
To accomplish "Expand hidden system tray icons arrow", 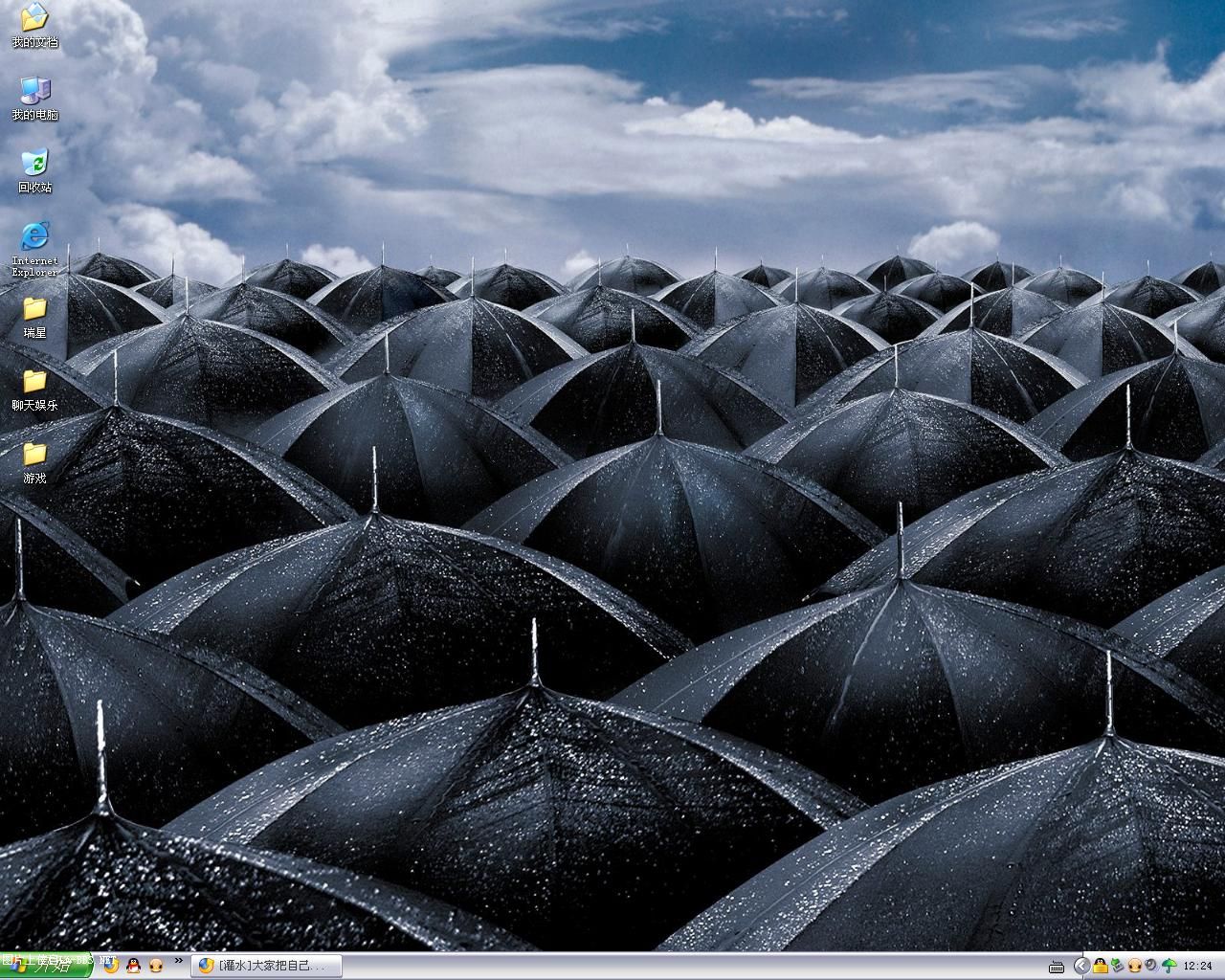I will click(1081, 966).
